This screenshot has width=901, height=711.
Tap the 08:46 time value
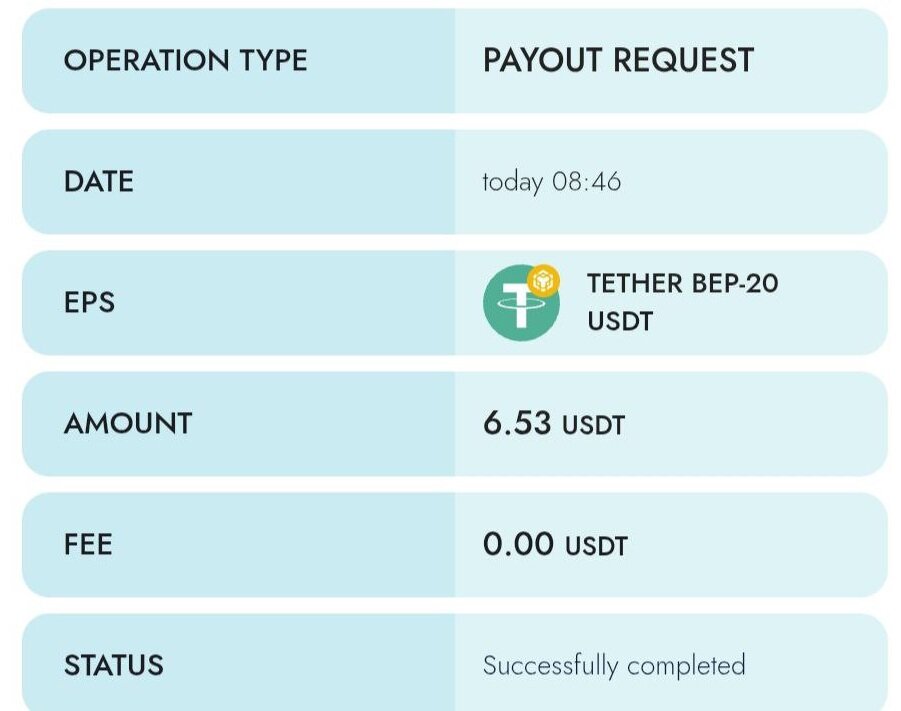tap(585, 182)
